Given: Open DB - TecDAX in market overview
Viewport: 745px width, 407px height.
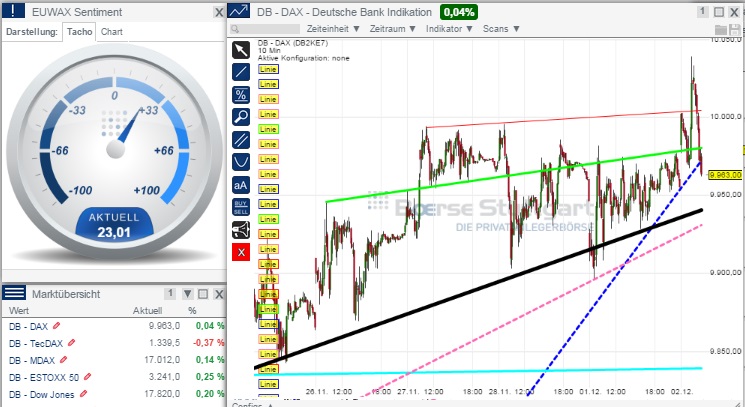Looking at the screenshot, I should pyautogui.click(x=36, y=343).
